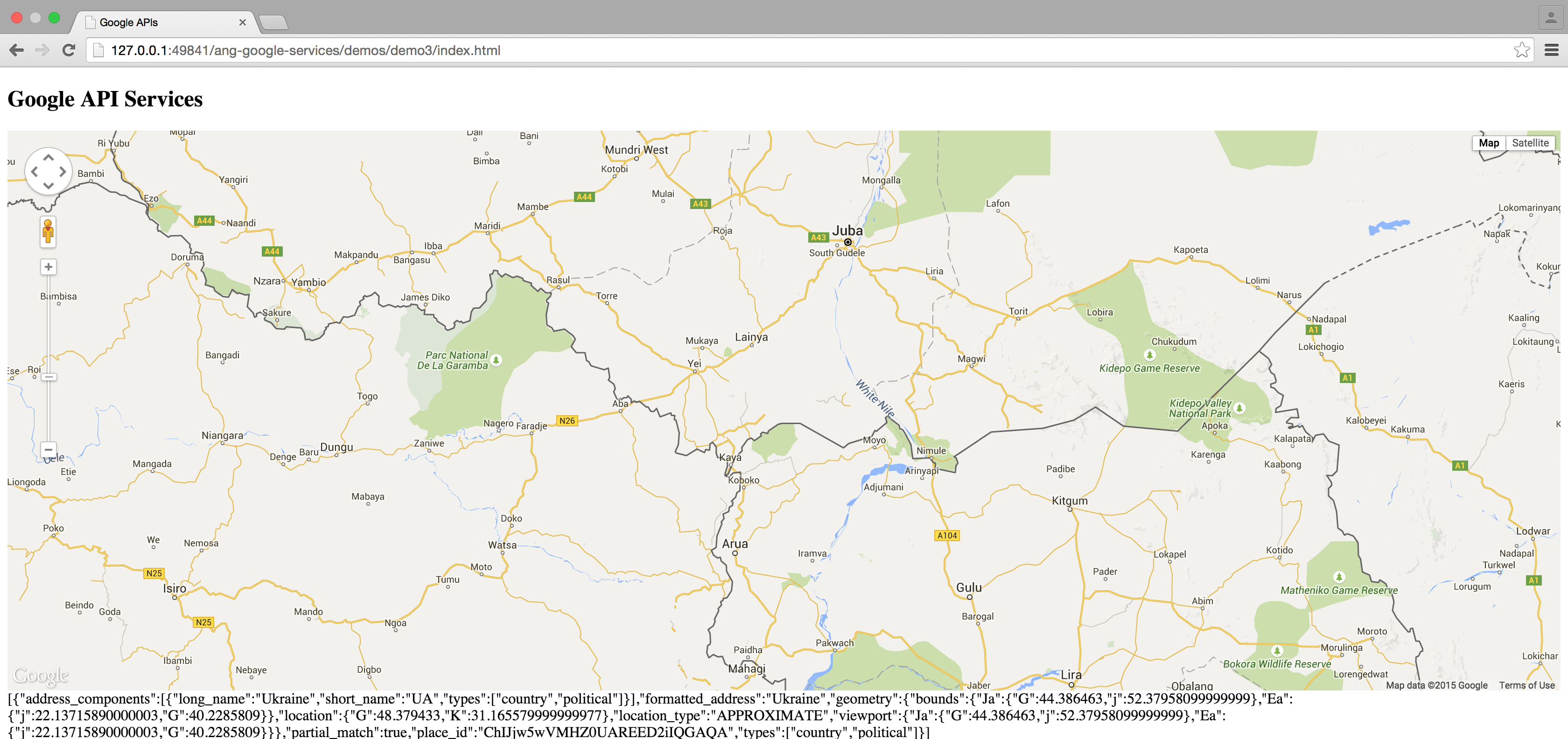Open the Chrome user profile button
Image resolution: width=1568 pixels, height=739 pixels.
[x=1550, y=18]
